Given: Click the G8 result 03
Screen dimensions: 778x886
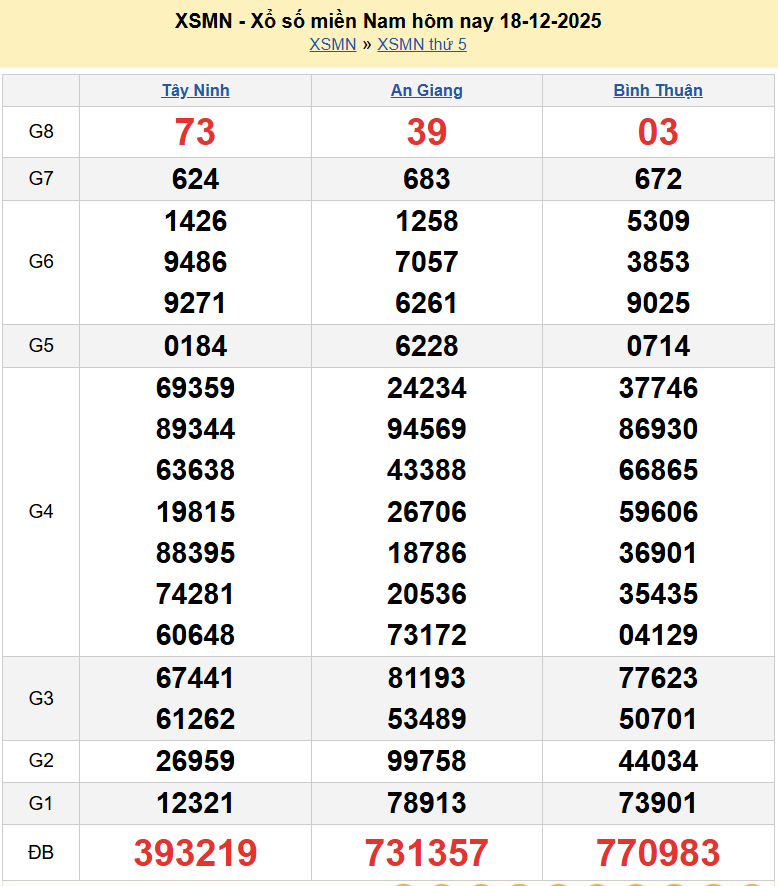Looking at the screenshot, I should tap(657, 132).
